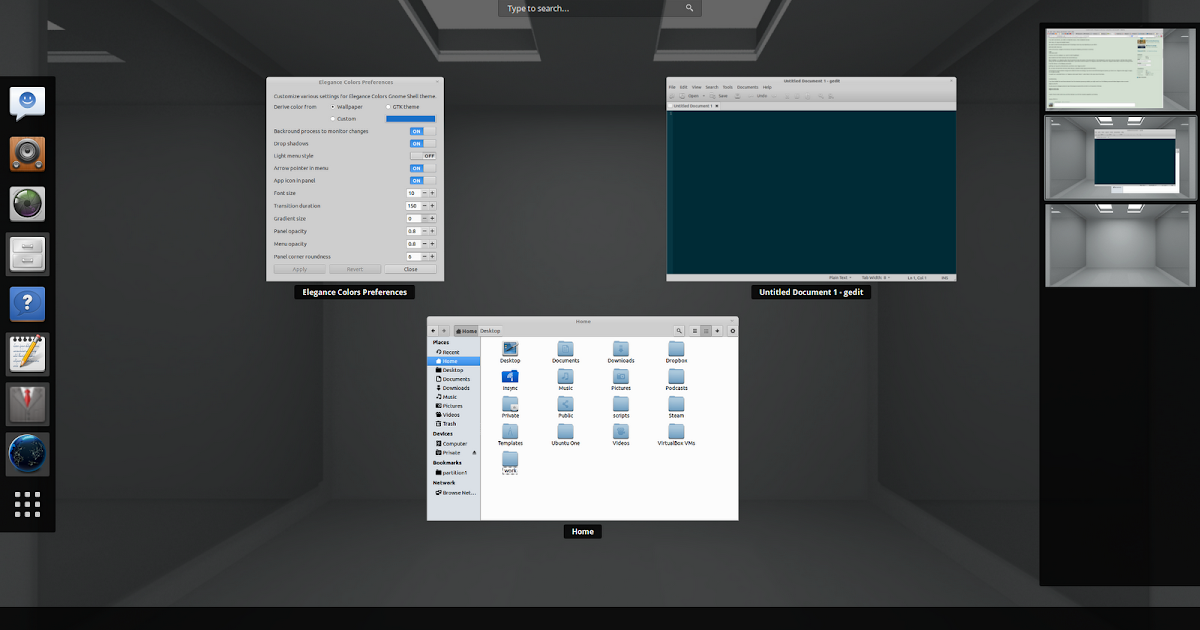Viewport: 1200px width, 630px height.
Task: Launch the file manager from the dock
Action: 27,254
